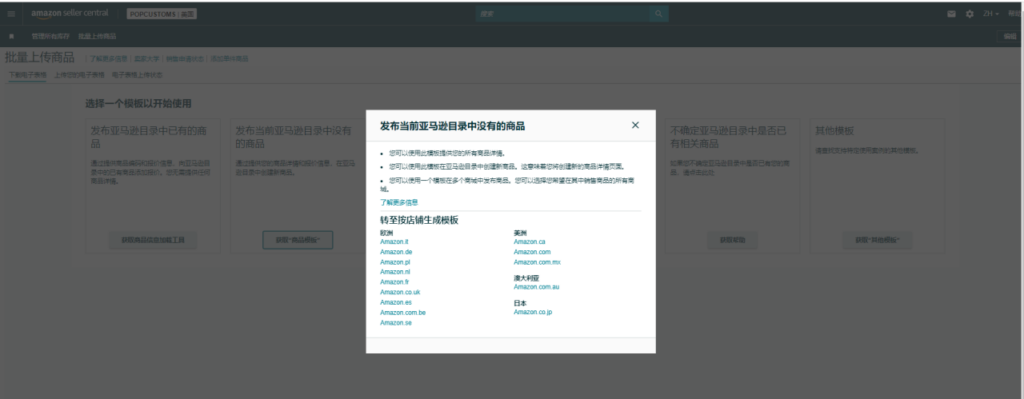Screen dimensions: 1024x399
Task: Click the 转至按店铺生成模板 heading
Action: pyautogui.click(x=419, y=221)
